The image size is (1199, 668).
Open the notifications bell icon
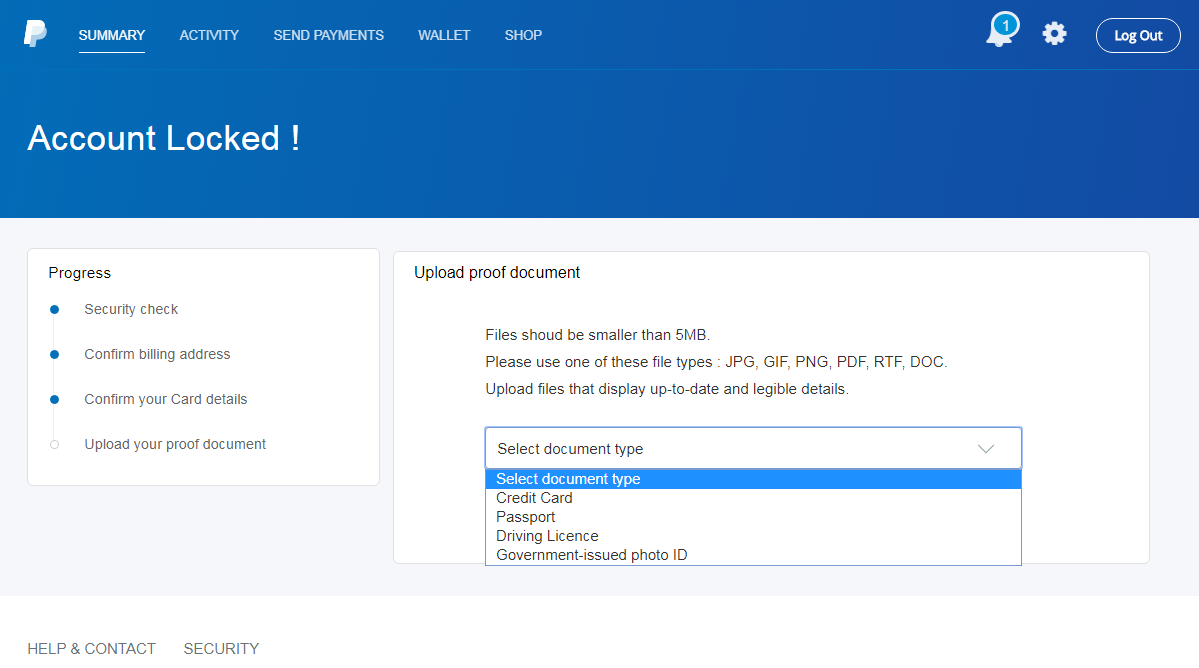point(999,33)
